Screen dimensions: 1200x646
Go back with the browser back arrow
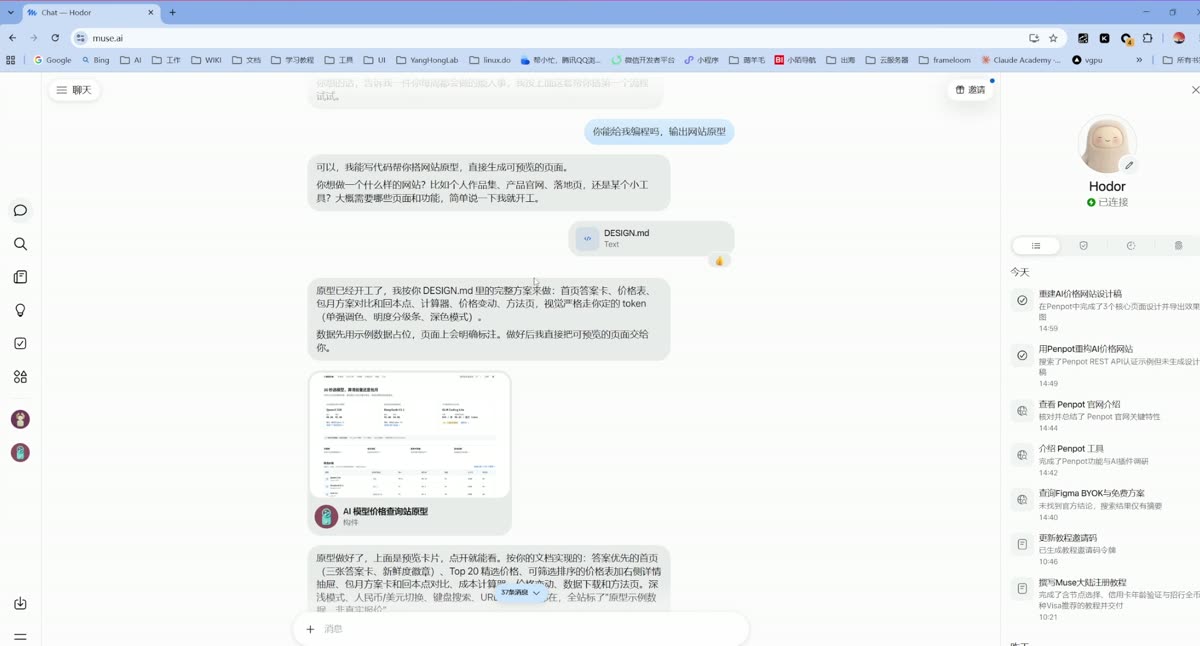(x=12, y=38)
